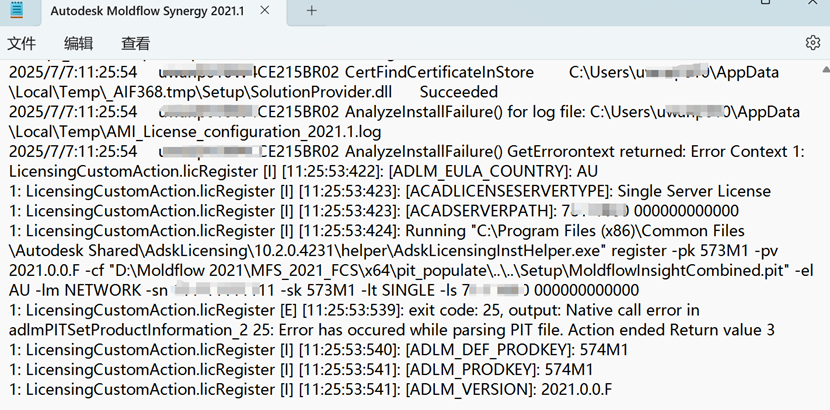The height and width of the screenshot is (410, 830).
Task: Click 'Action ended Return value 3' text
Action: click(x=672, y=330)
